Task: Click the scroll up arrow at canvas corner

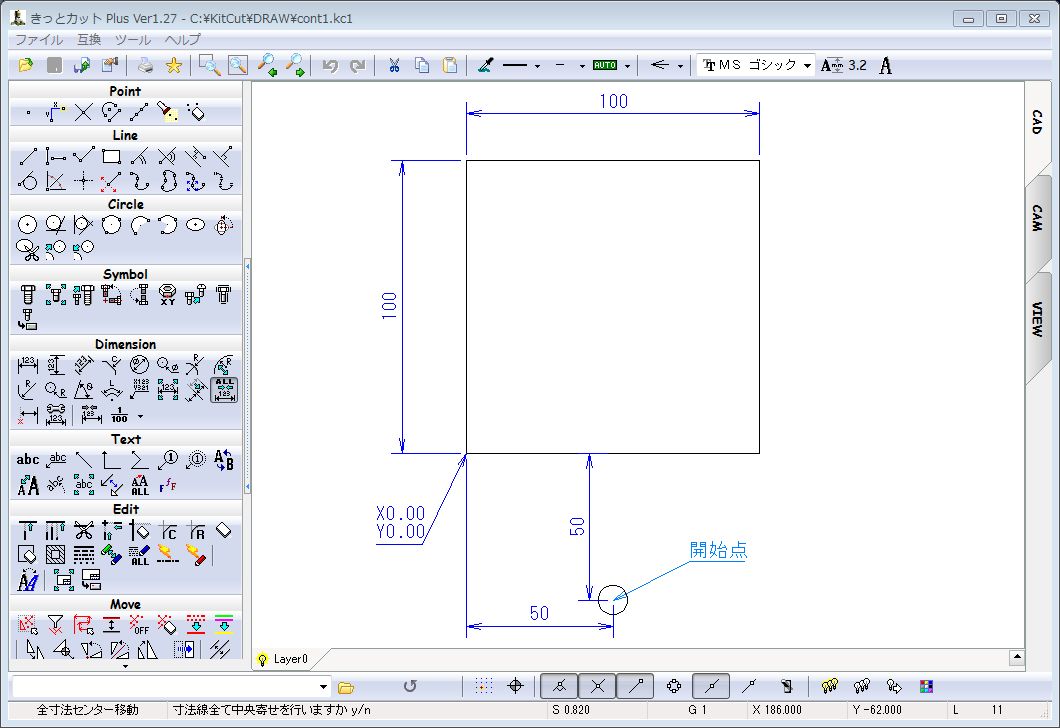Action: click(x=1017, y=656)
